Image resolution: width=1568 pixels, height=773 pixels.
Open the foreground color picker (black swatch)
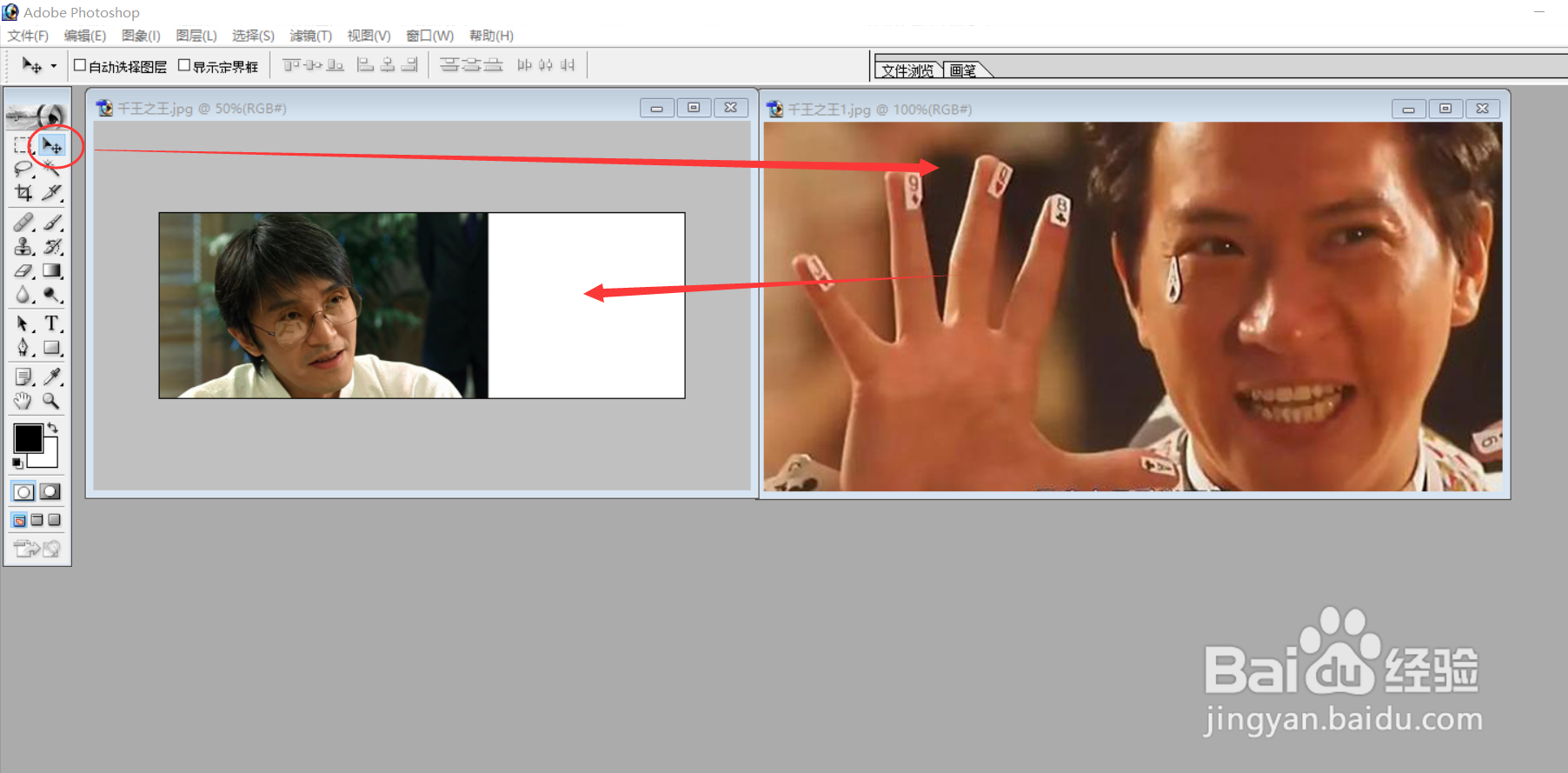(x=28, y=438)
